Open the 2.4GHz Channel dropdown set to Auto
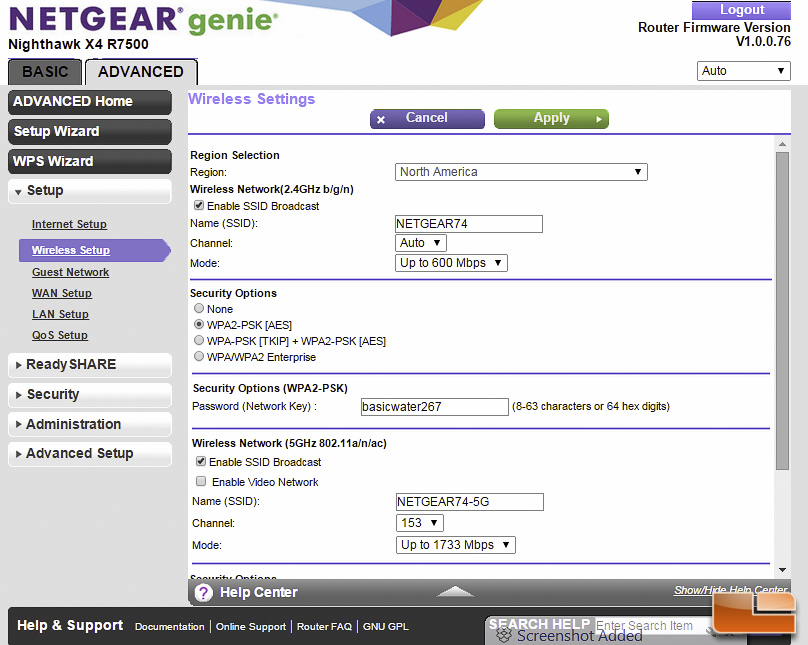Screen dimensions: 808x645 click(x=420, y=243)
